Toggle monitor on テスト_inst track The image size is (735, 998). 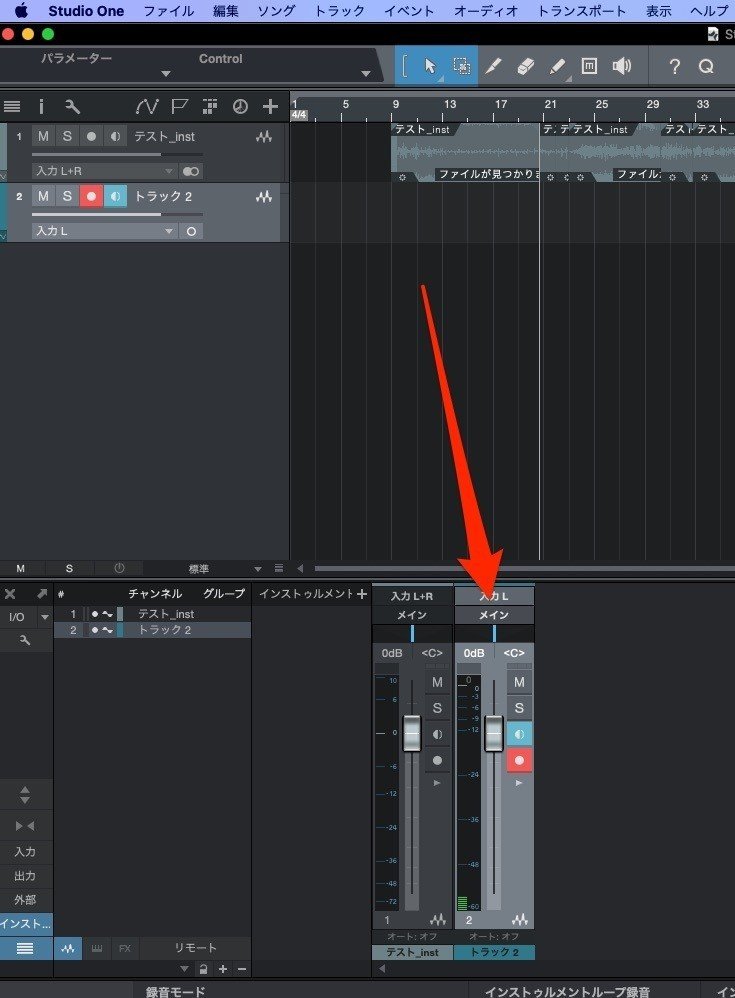pyautogui.click(x=115, y=136)
